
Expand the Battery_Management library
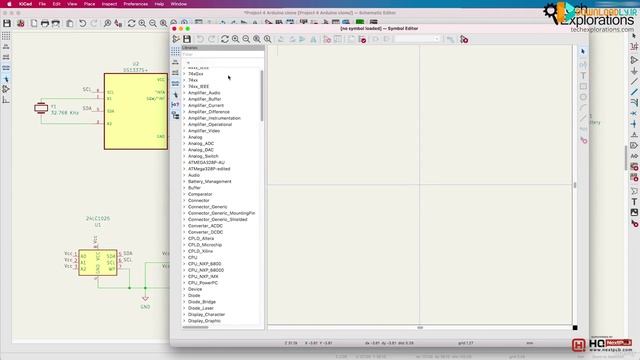184,181
